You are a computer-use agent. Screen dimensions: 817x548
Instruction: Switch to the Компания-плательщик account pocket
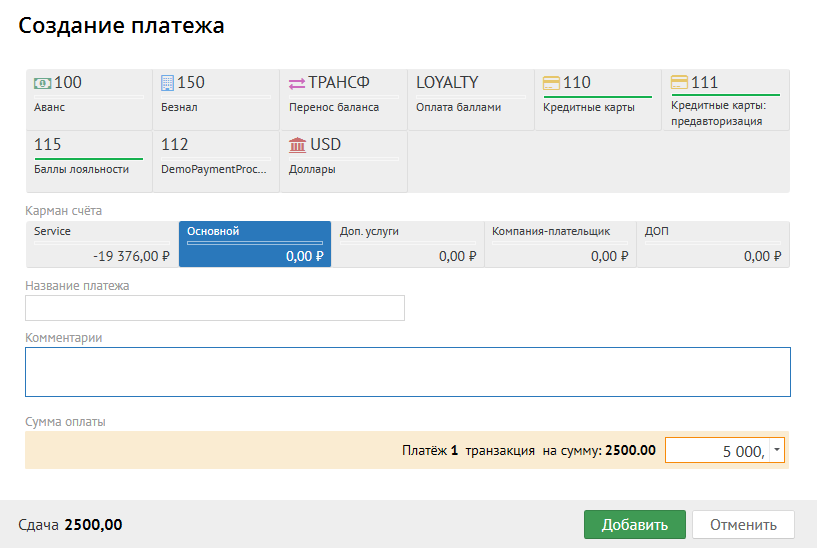click(x=560, y=244)
